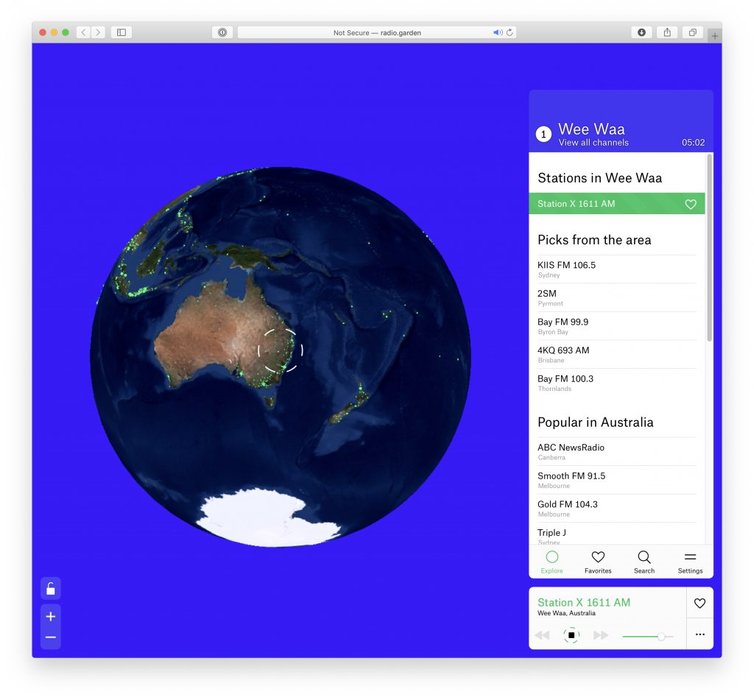Go back with the Safari back arrow
This screenshot has width=754, height=700.
point(84,32)
